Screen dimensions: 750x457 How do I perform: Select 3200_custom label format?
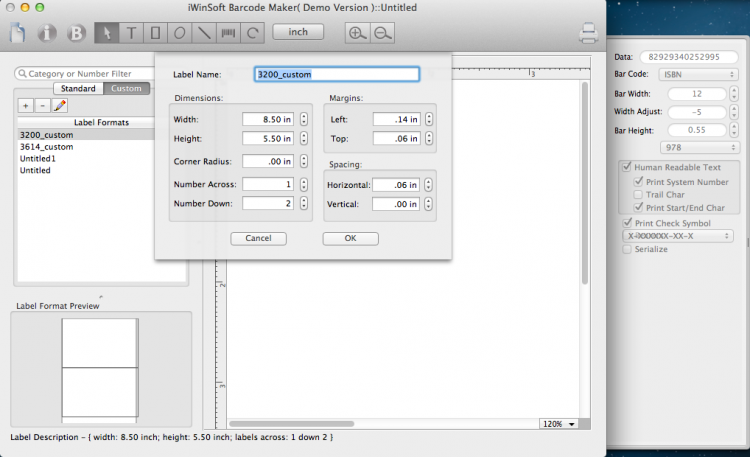tap(86, 135)
